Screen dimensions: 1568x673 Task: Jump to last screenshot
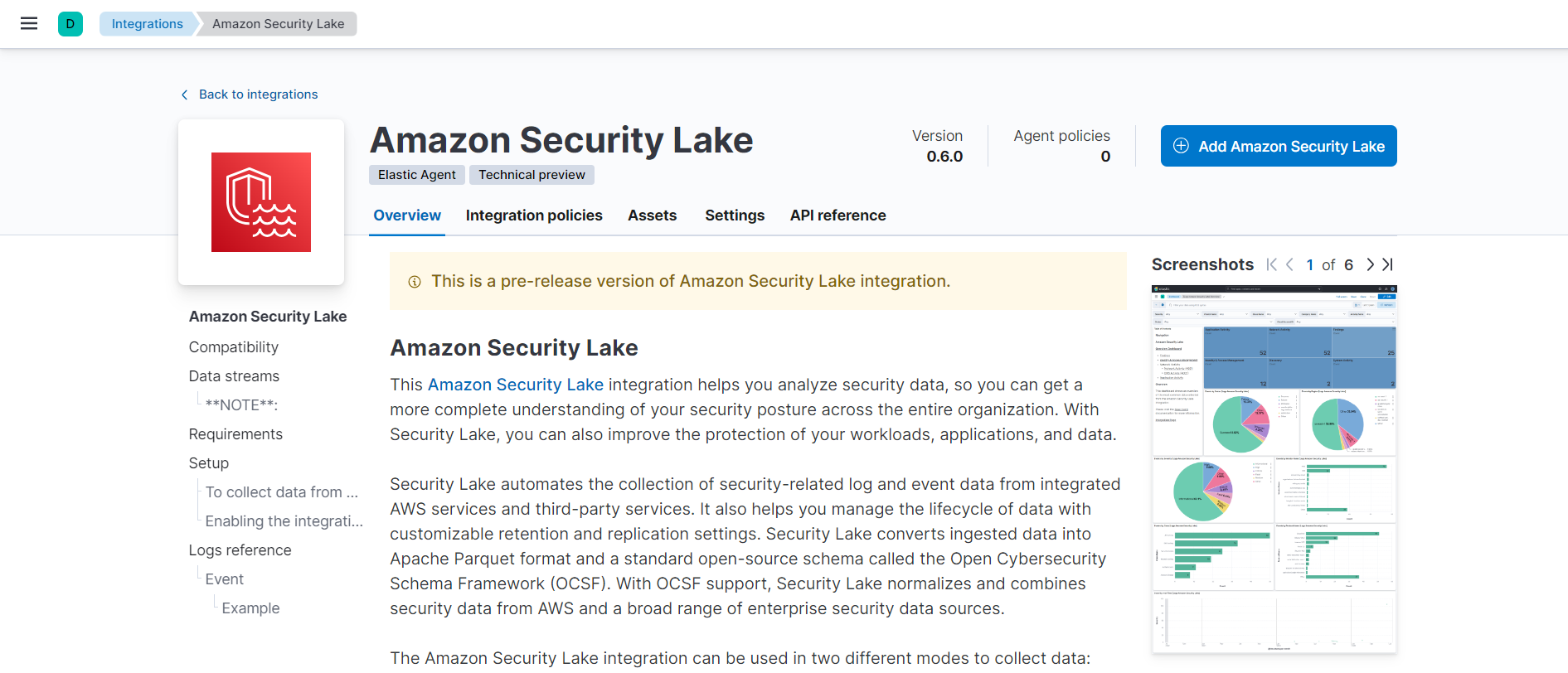1388,264
